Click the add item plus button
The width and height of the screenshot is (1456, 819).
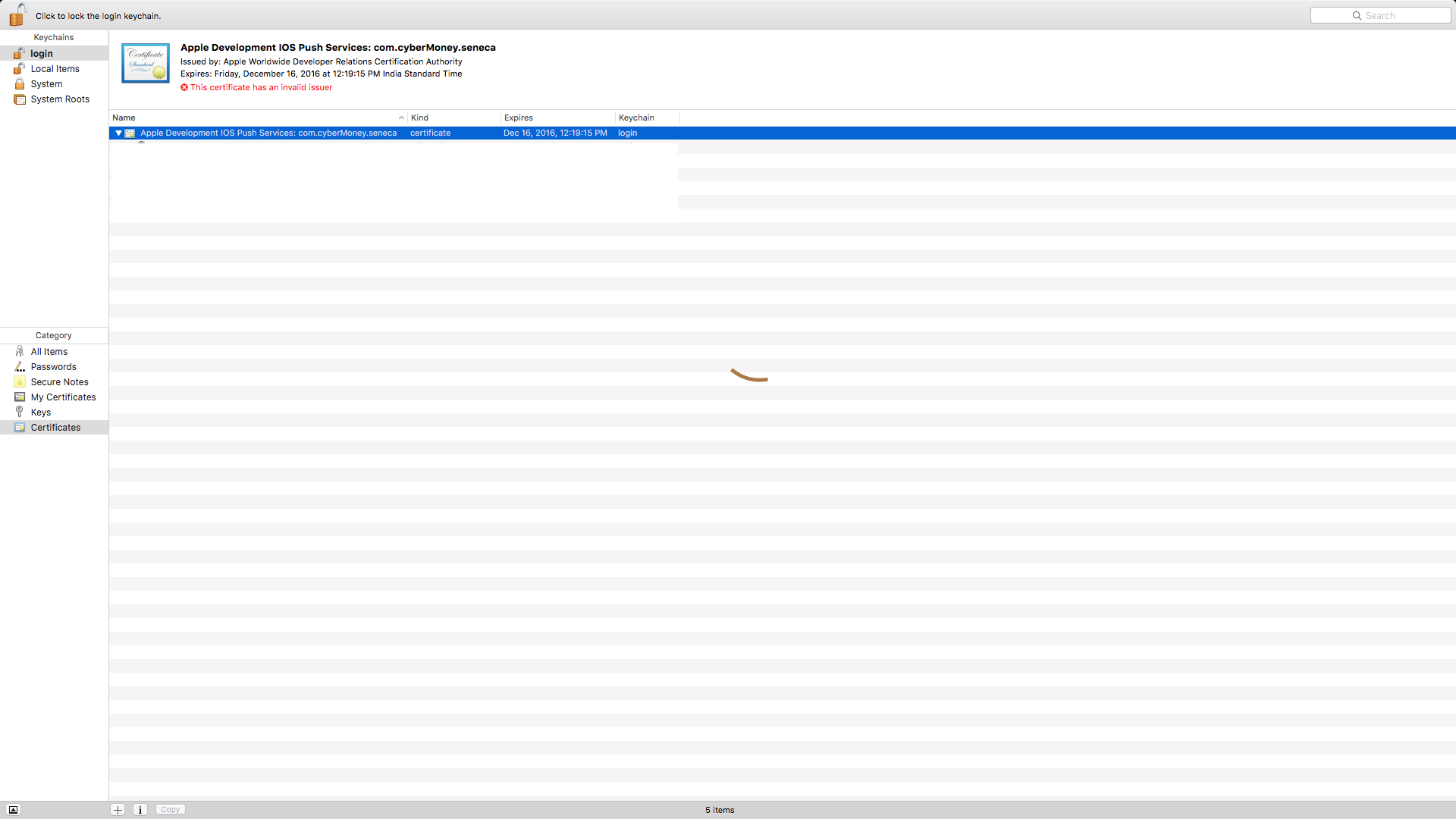click(x=118, y=810)
